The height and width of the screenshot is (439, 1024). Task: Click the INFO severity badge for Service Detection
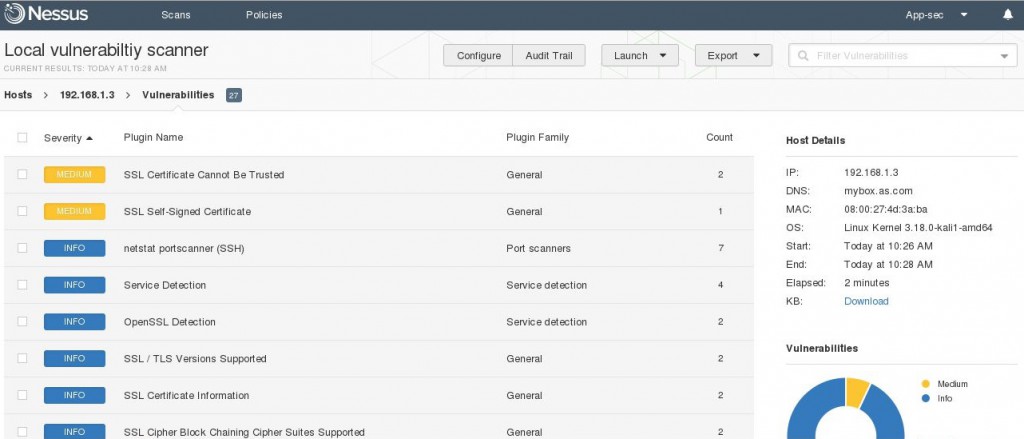pos(74,285)
